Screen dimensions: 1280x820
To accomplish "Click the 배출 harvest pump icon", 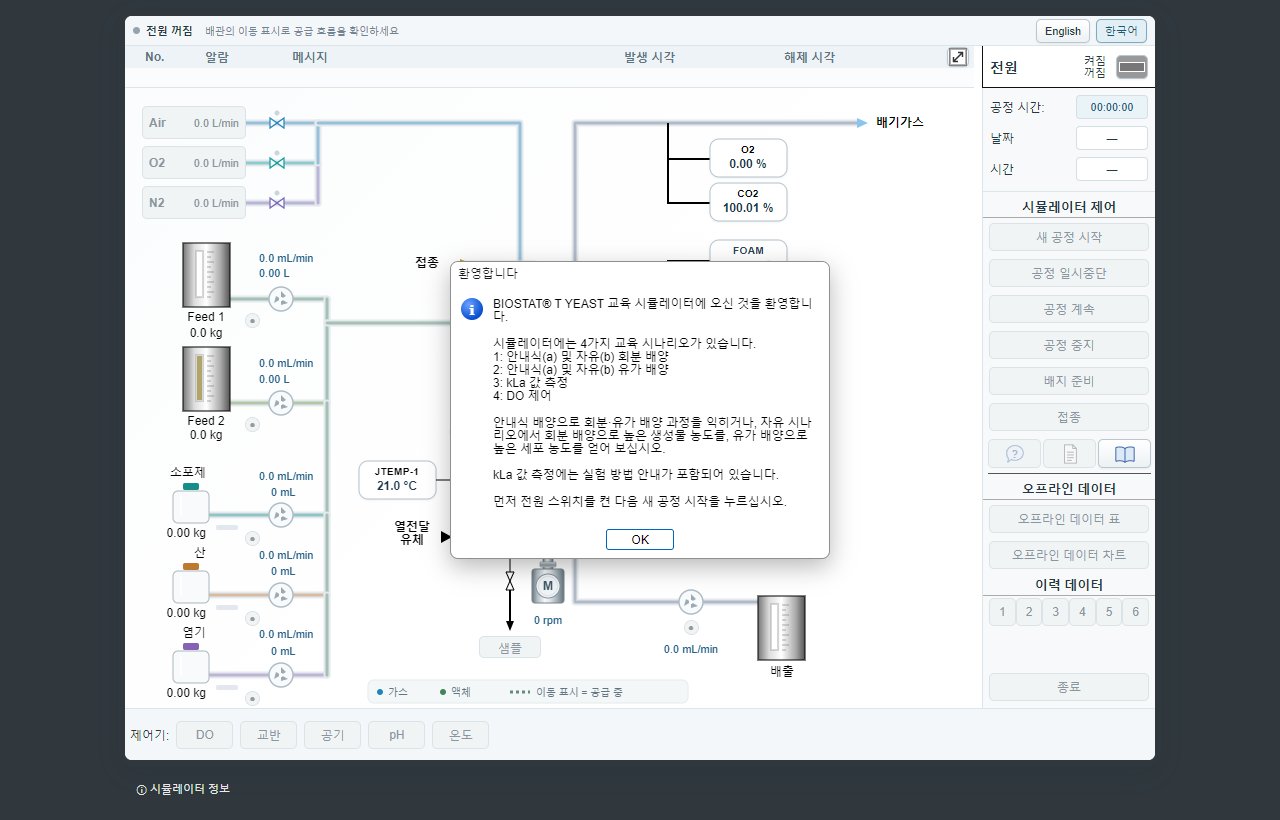I will tap(691, 602).
